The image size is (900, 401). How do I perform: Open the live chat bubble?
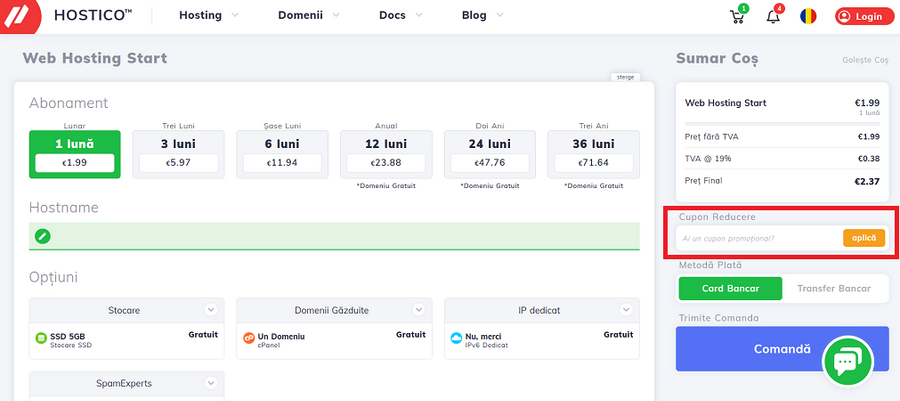(847, 362)
